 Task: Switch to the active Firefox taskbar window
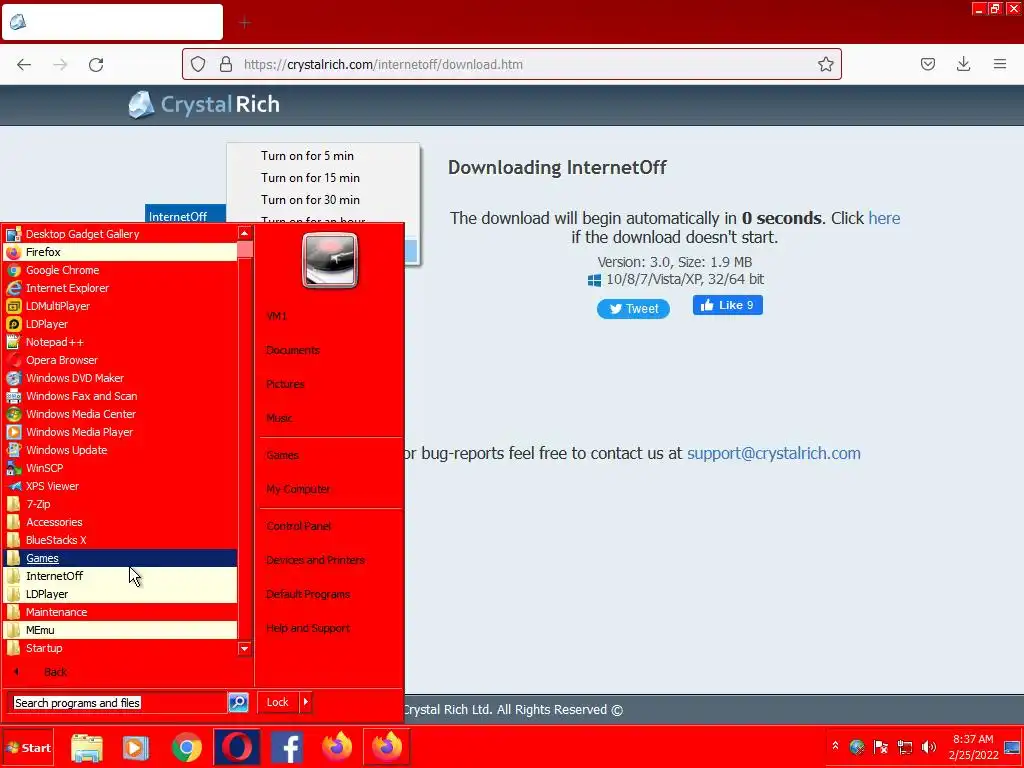pyautogui.click(x=387, y=747)
